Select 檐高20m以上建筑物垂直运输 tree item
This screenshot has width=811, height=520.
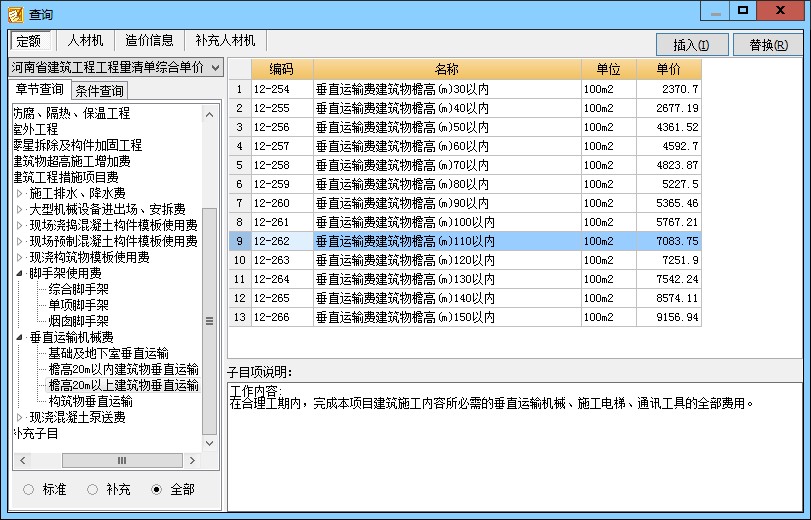[124, 385]
